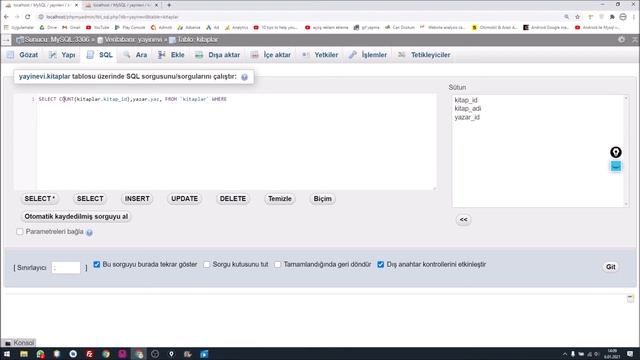This screenshot has height=360, width=640.
Task: Open help icon next to Parametreleri bağla
Action: click(x=89, y=232)
